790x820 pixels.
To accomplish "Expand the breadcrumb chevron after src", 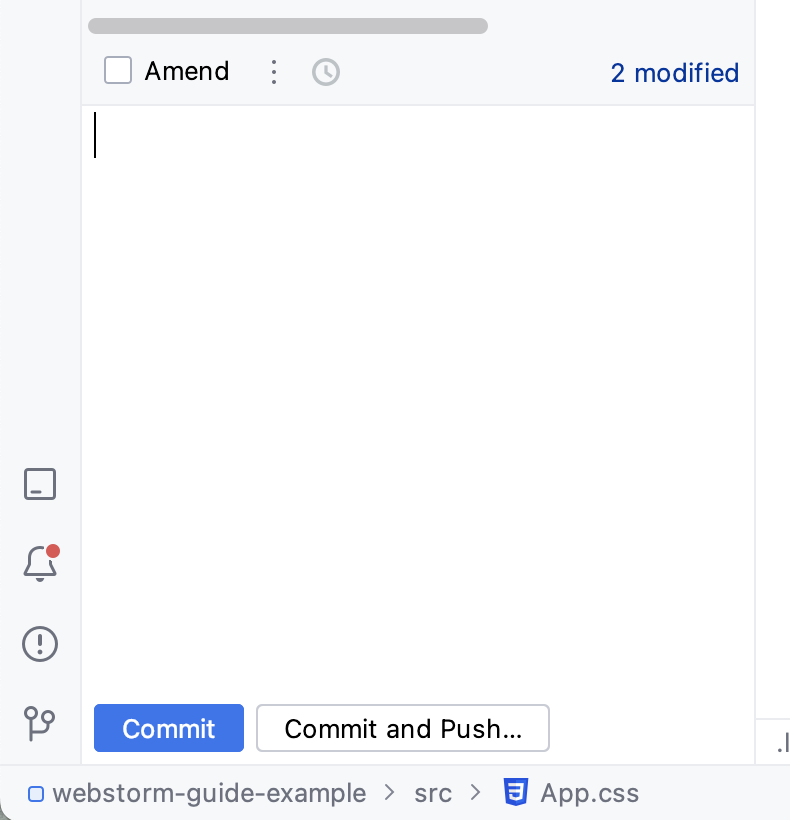I will (475, 793).
